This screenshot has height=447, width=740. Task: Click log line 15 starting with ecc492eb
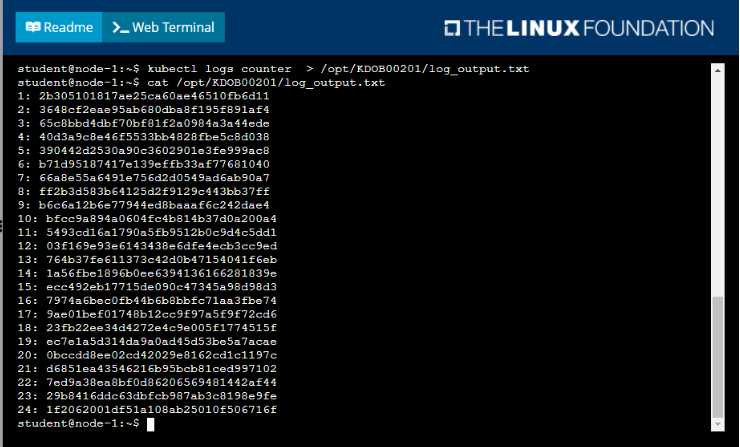[x=147, y=287]
